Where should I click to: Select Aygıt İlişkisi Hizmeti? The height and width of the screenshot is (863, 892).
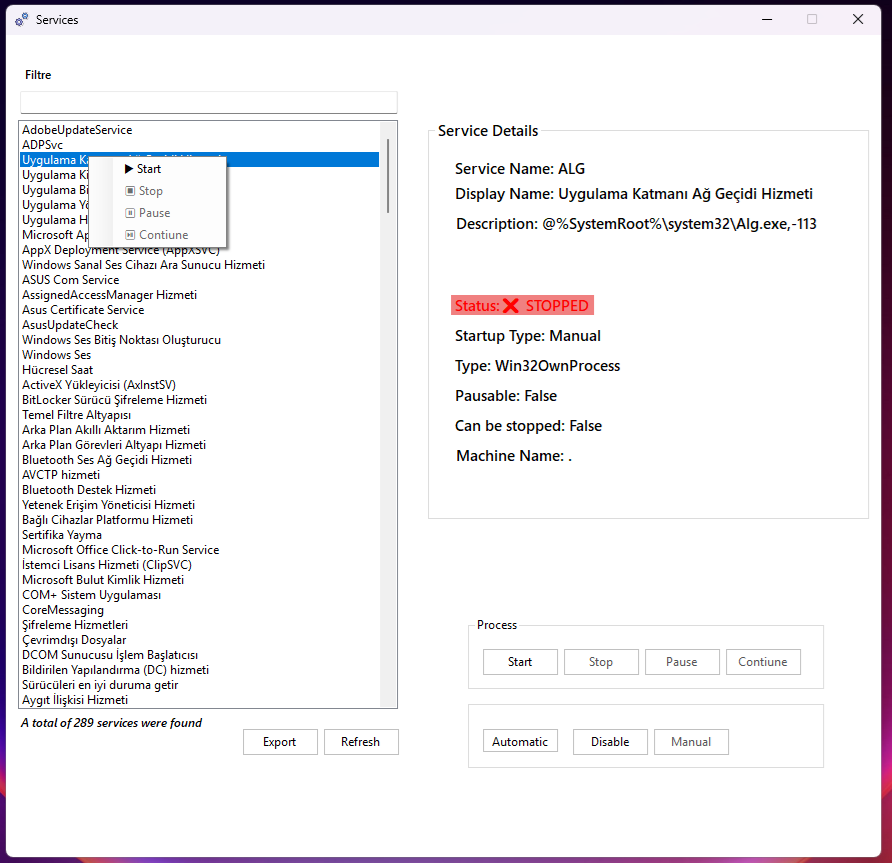(200, 700)
